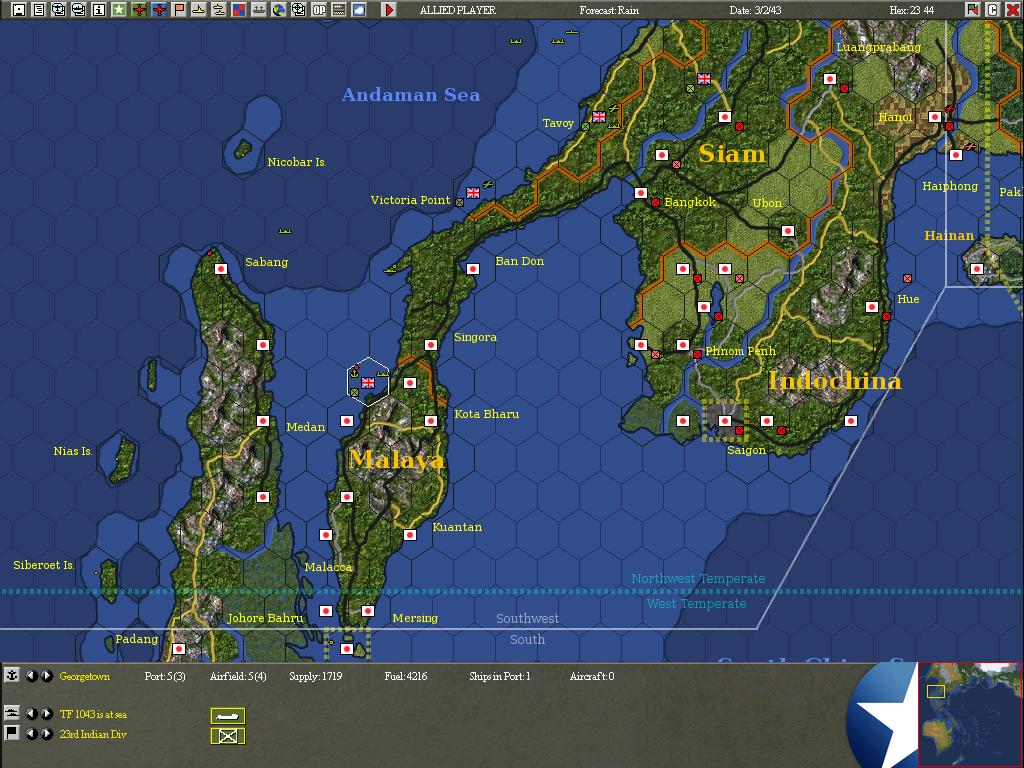The image size is (1024, 768).
Task: Click right arrow beside 23rd Indian Div
Action: 46,734
